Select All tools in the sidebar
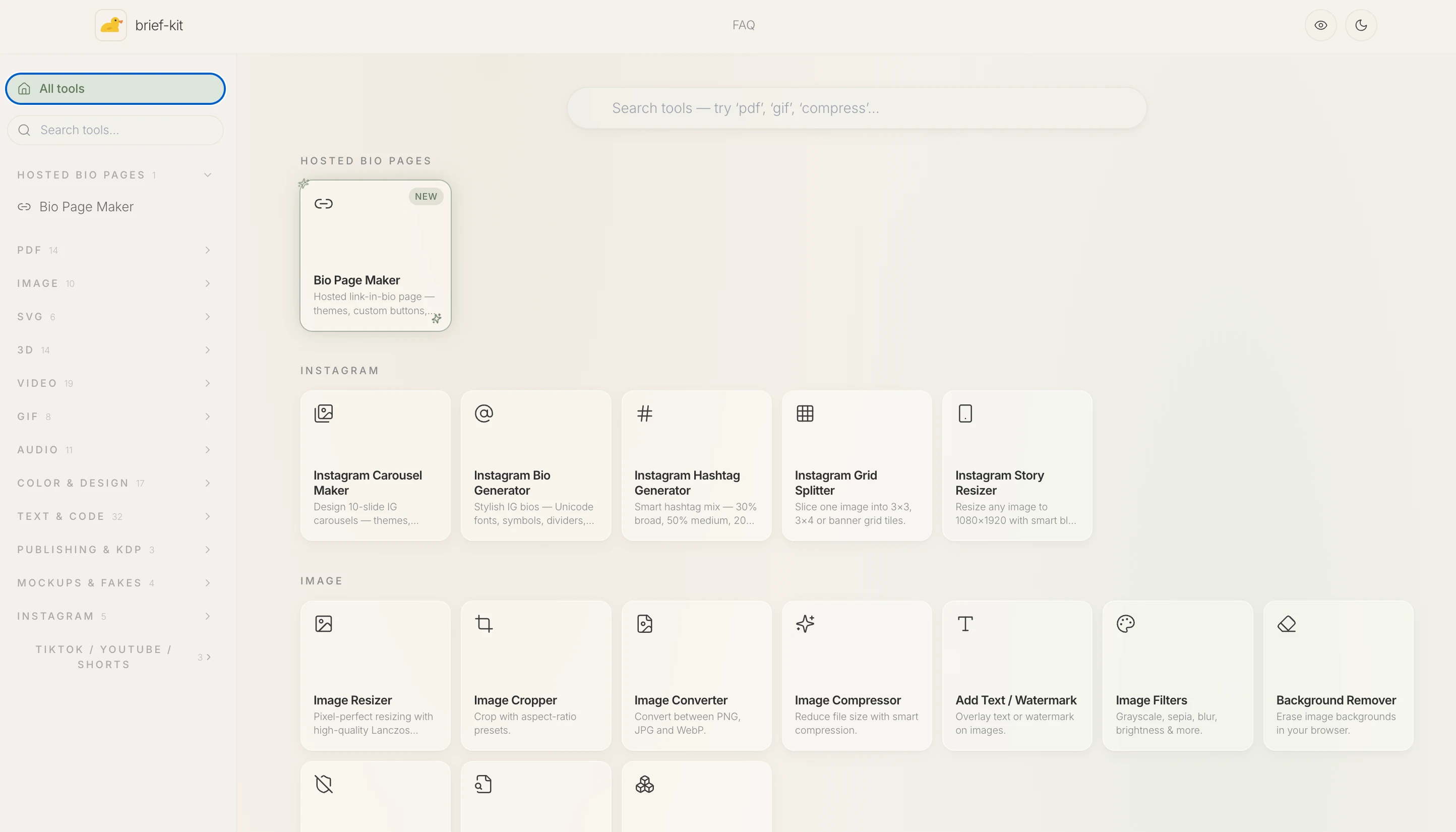The width and height of the screenshot is (1456, 832). 115,89
